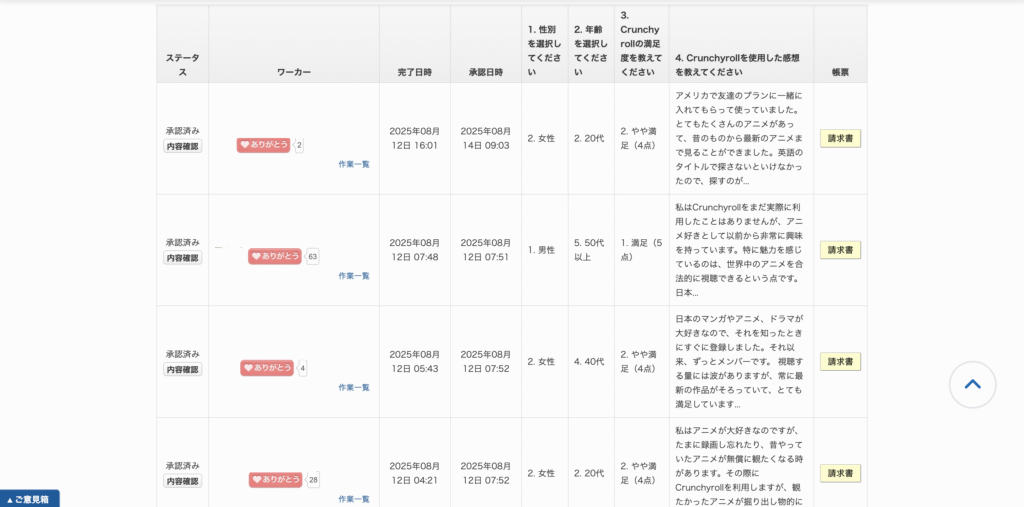Click completion date 2025年08月12日 04:21

(x=415, y=473)
